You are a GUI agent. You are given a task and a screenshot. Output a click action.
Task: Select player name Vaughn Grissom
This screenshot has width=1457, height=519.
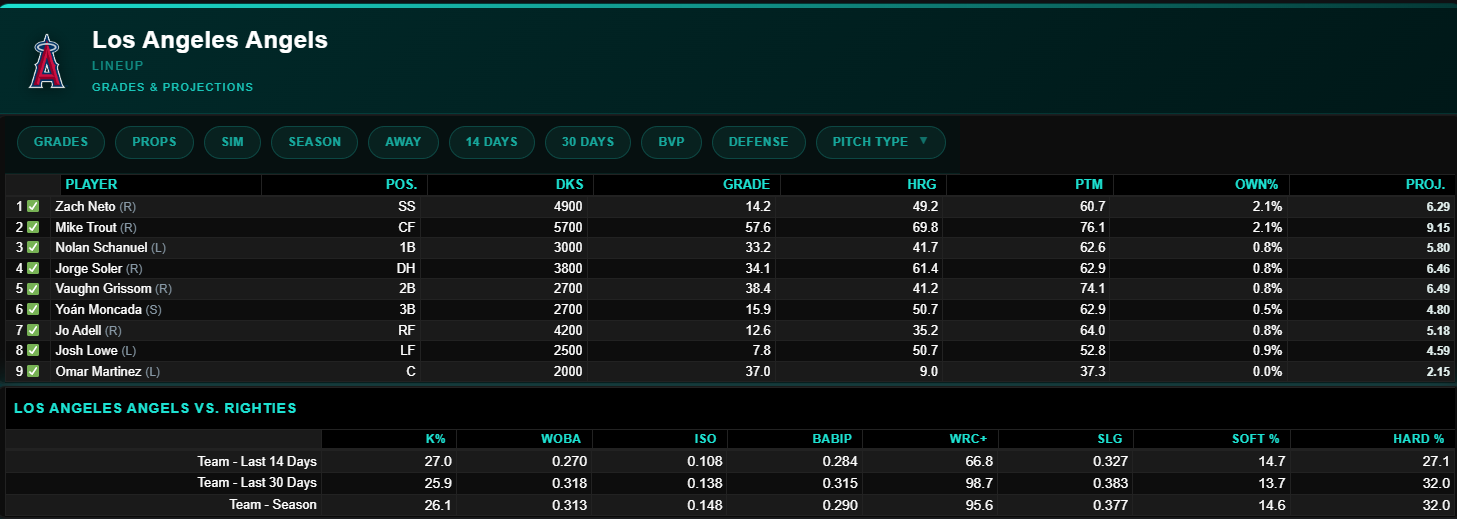click(x=103, y=289)
